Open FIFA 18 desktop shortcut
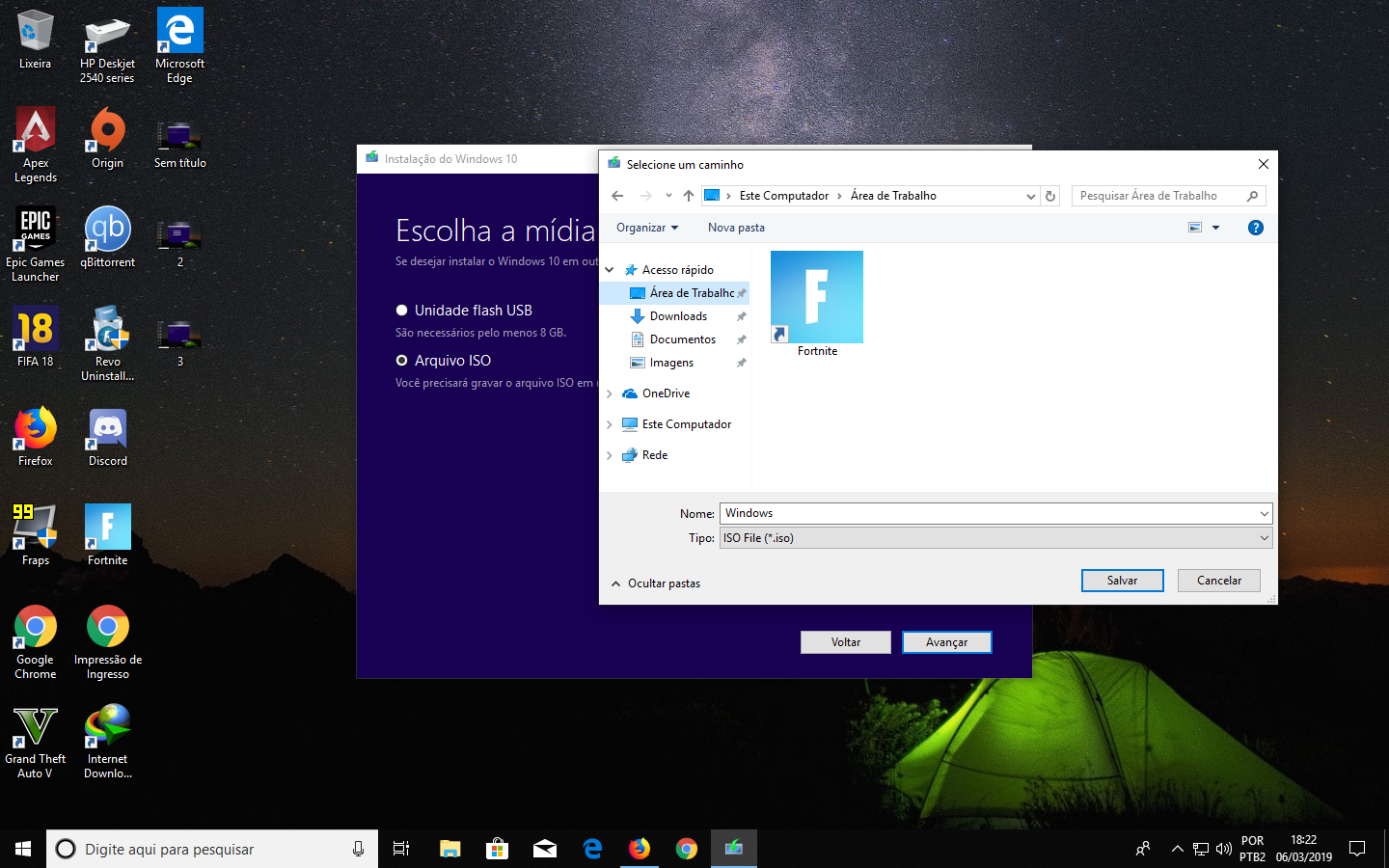 pos(35,337)
